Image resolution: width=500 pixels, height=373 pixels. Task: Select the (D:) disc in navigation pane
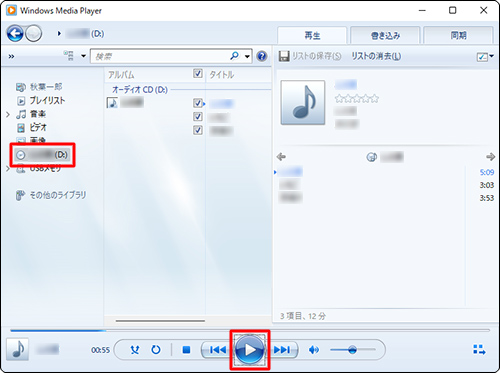(42, 155)
